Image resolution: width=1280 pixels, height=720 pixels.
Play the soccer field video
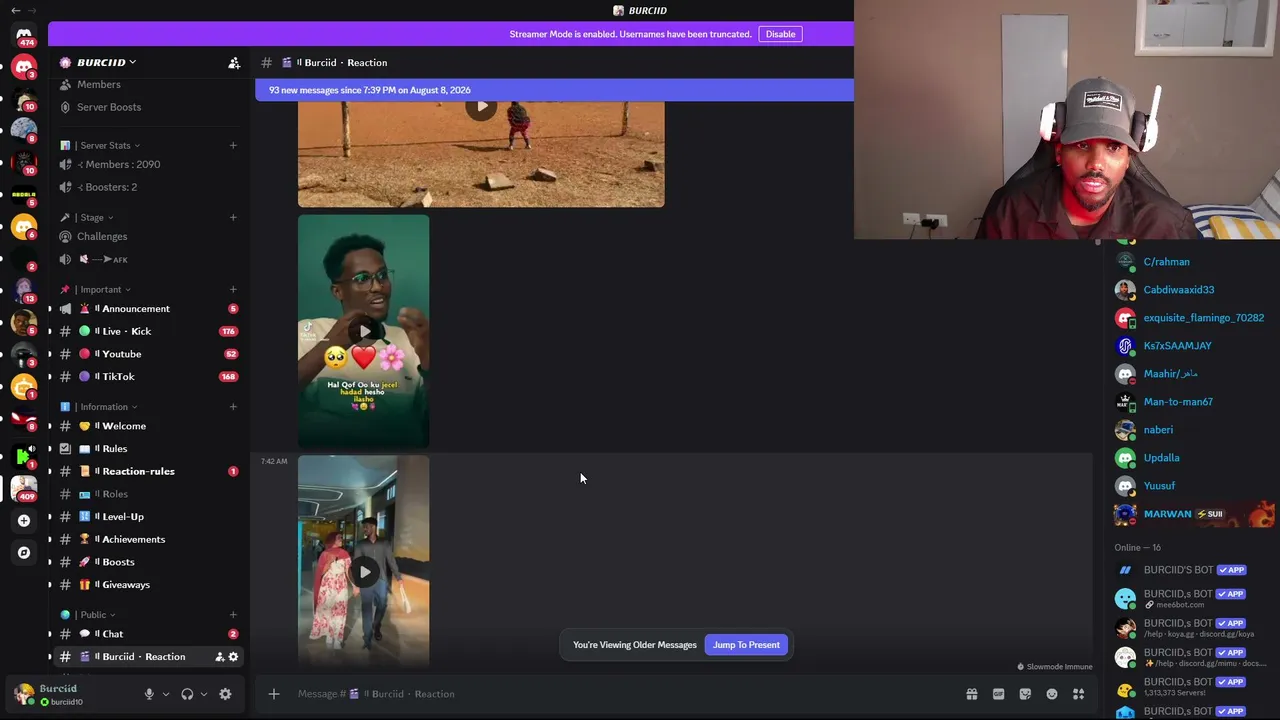click(481, 107)
